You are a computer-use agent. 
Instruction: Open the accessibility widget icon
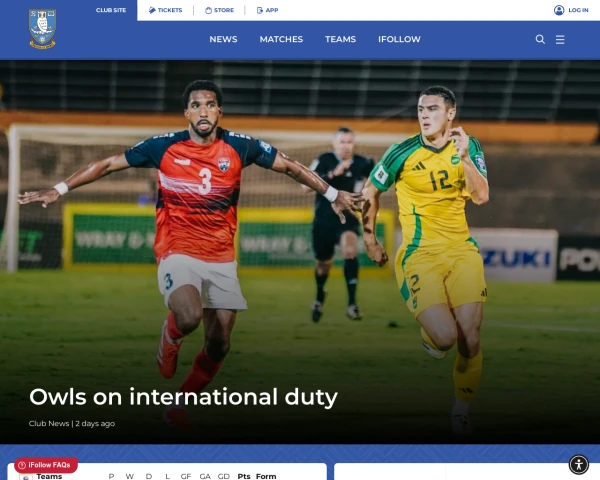[x=579, y=465]
